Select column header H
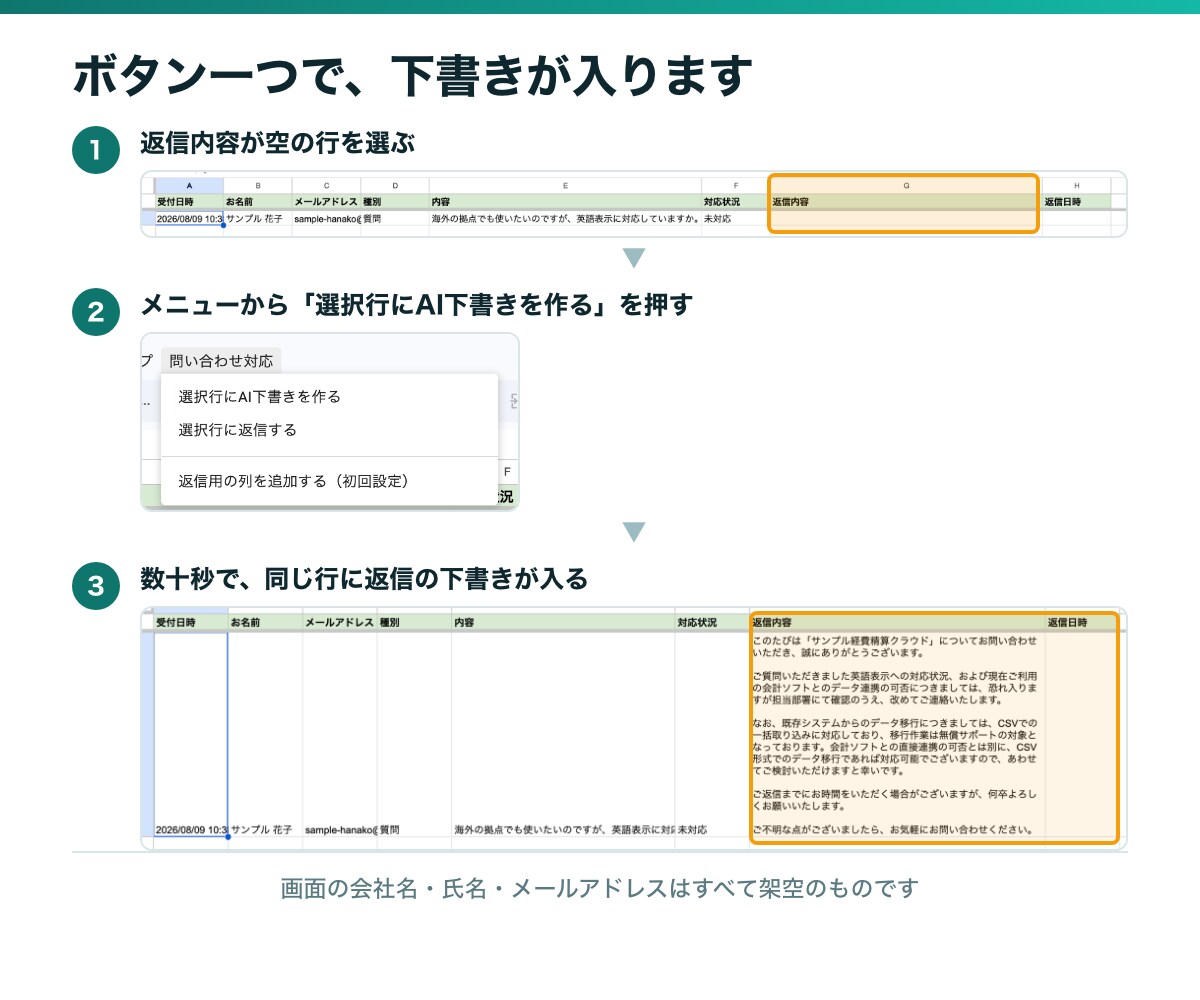This screenshot has height=1000, width=1200. tap(1077, 186)
